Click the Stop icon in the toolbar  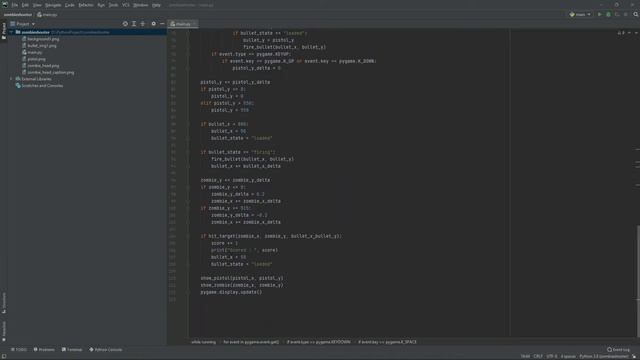[625, 14]
